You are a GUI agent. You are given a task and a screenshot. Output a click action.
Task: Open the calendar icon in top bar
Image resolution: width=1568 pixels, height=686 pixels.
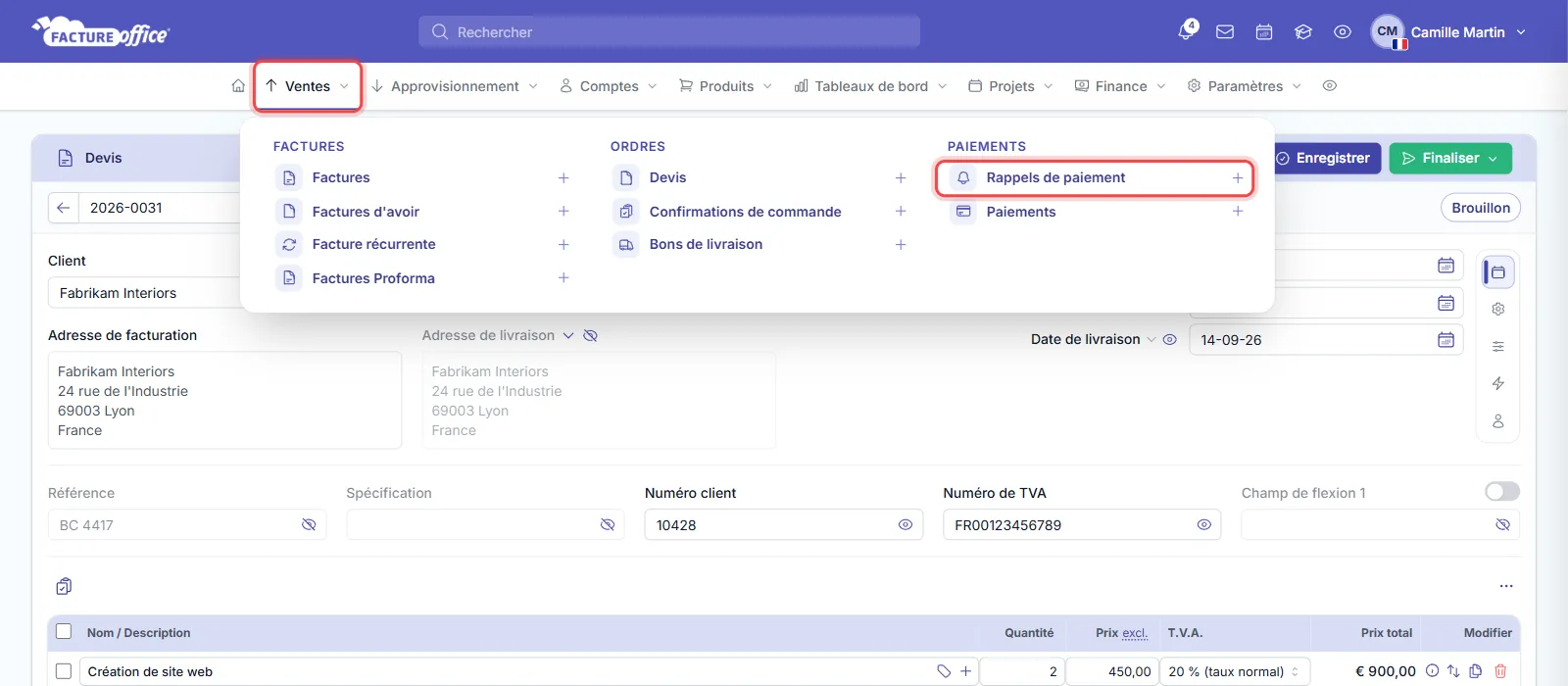pyautogui.click(x=1264, y=32)
